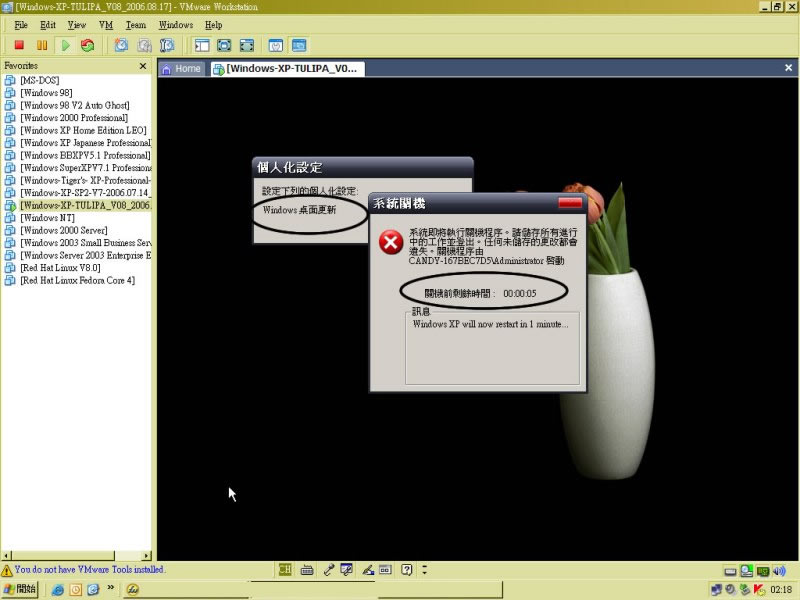Click the language bar help question-mark icon
Viewport: 800px width, 600px height.
(x=406, y=569)
